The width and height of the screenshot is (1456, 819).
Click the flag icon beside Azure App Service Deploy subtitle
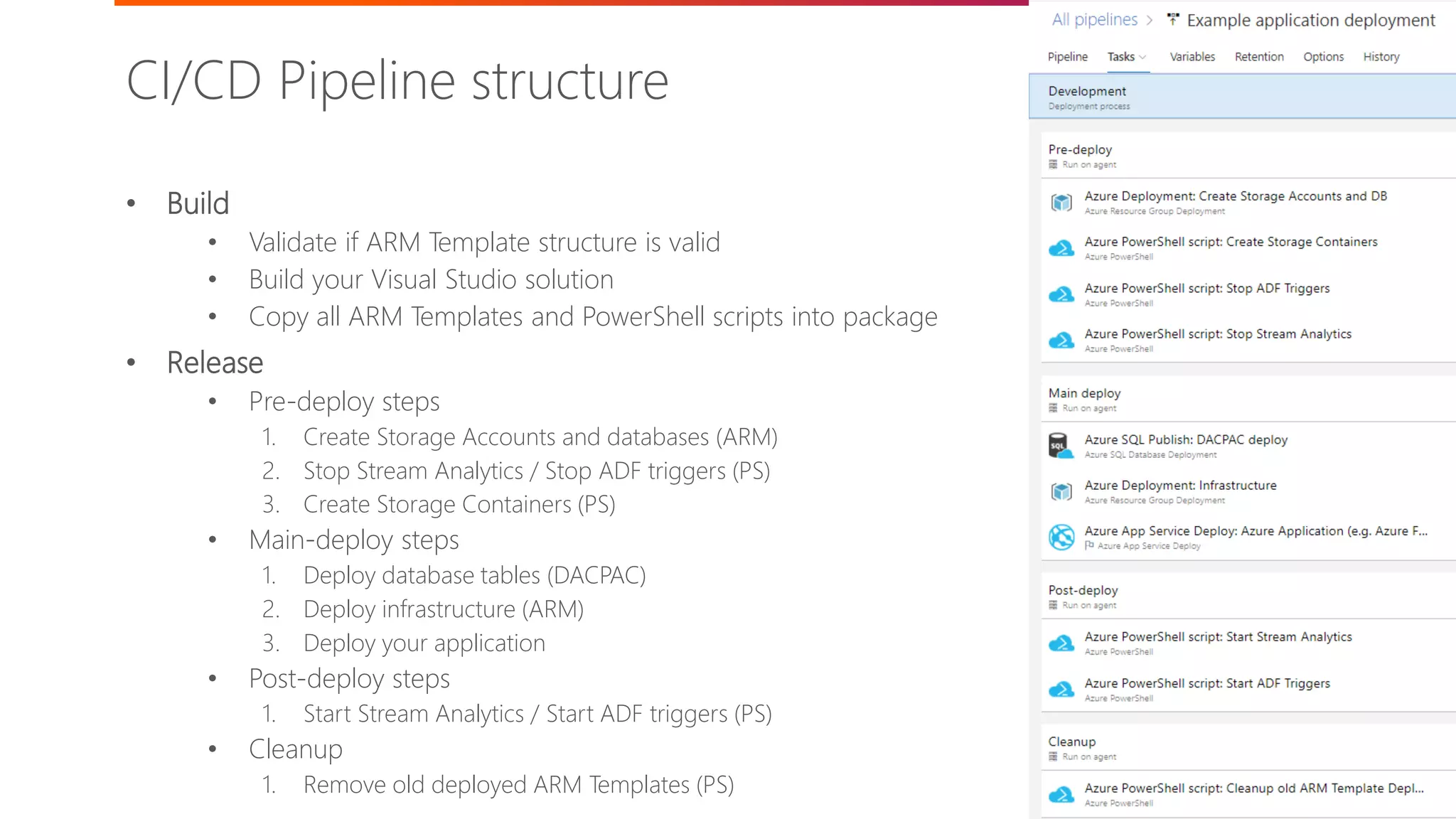tap(1089, 545)
